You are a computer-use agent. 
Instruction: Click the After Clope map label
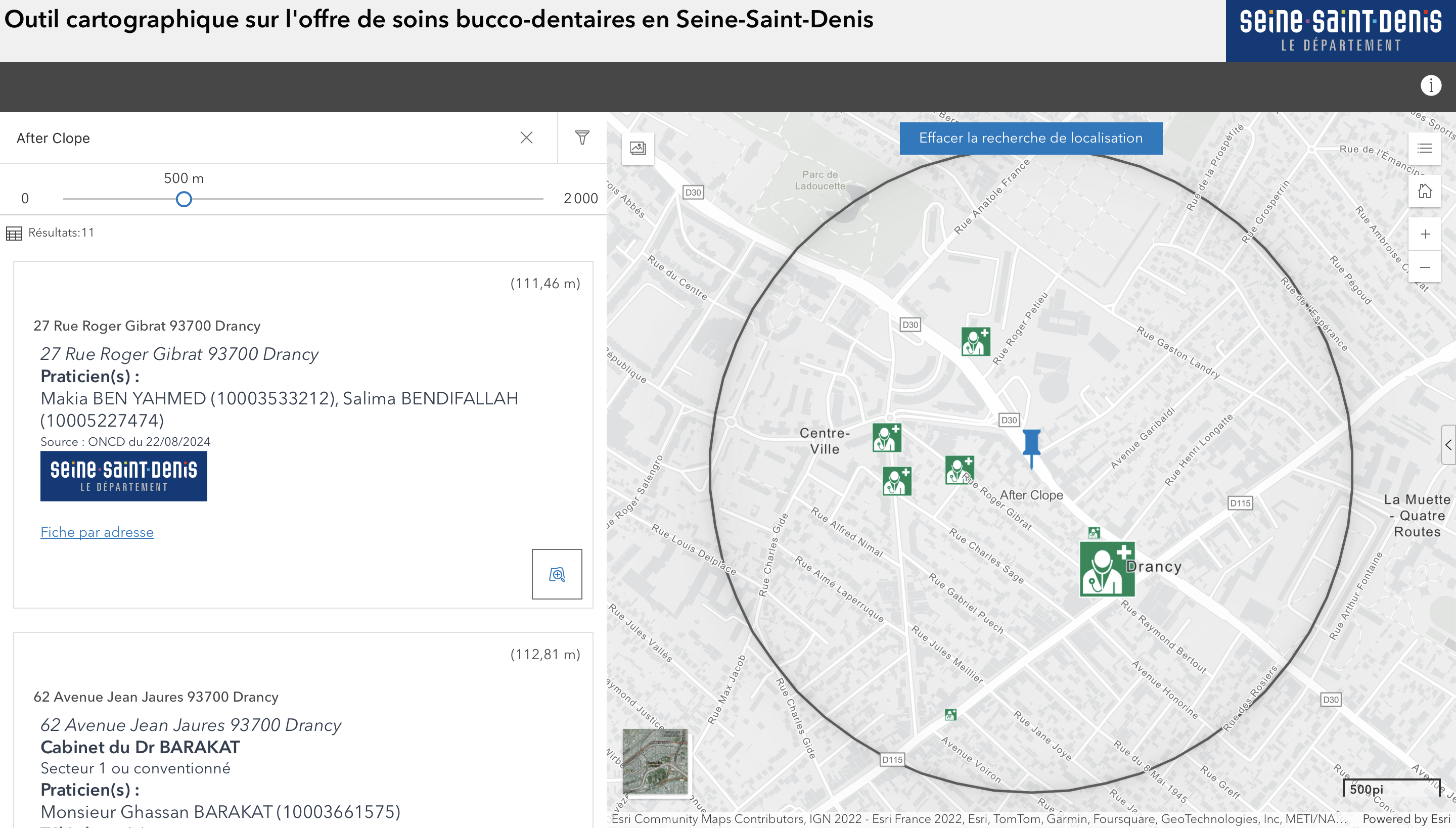click(x=1031, y=495)
